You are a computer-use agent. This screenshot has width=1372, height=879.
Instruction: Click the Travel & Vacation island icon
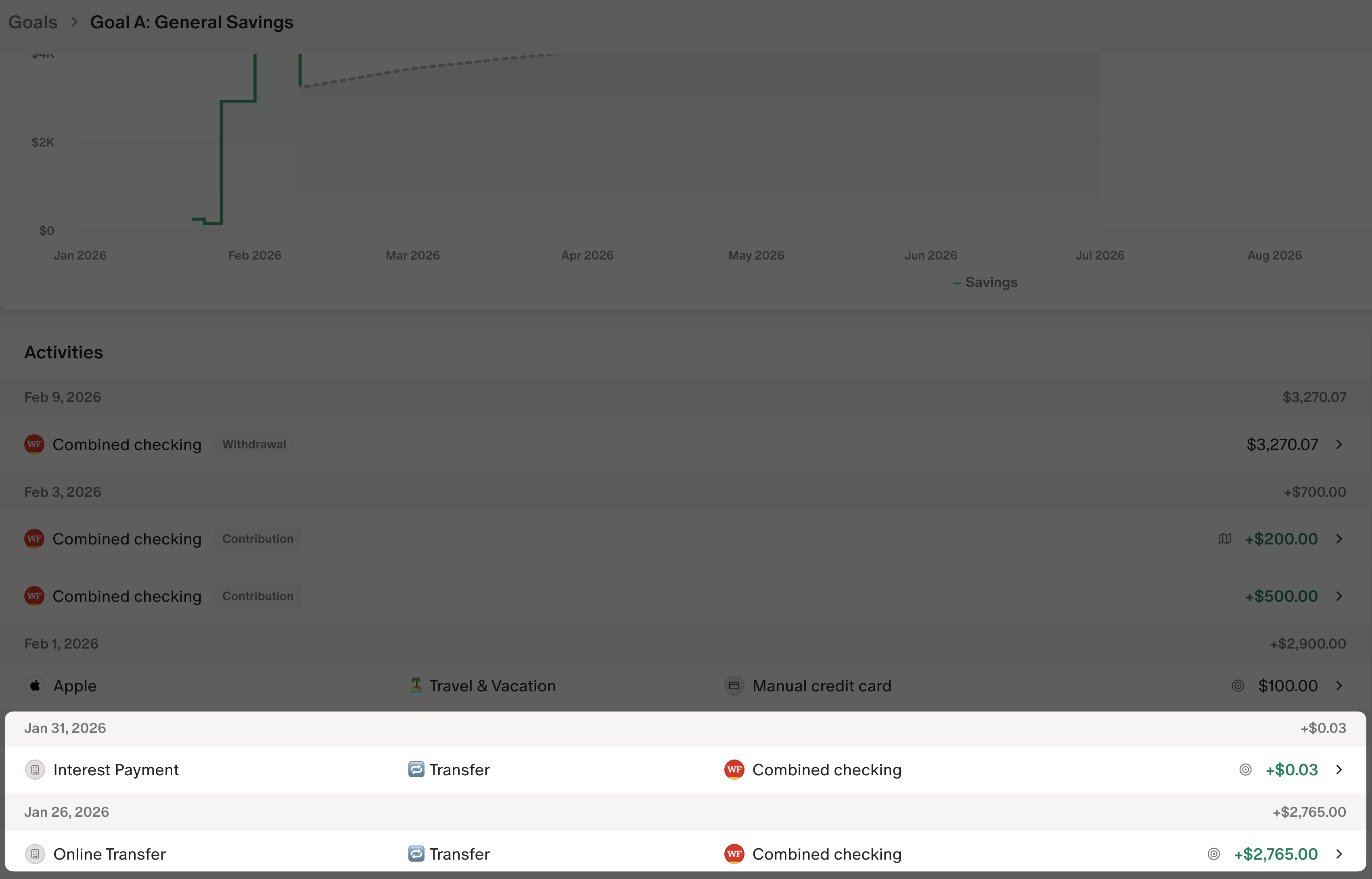pos(416,685)
